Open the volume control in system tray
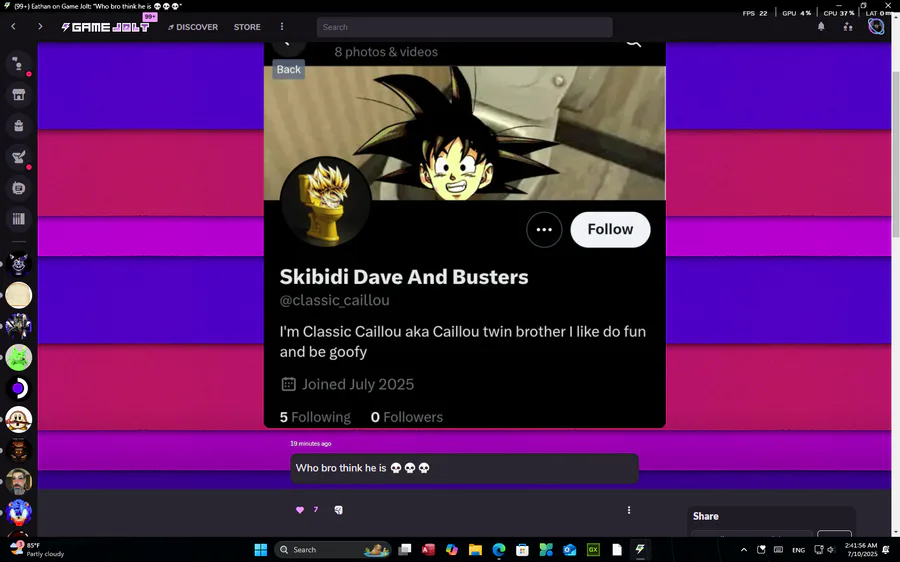 (x=831, y=549)
